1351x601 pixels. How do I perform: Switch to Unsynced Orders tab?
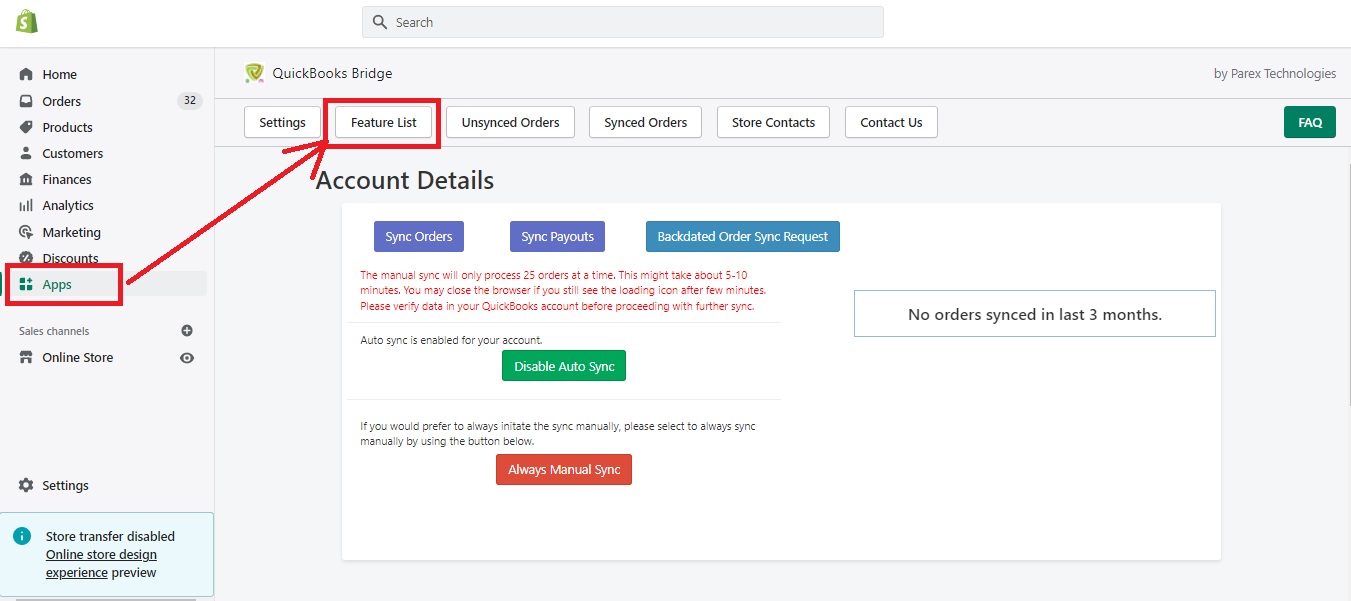[x=510, y=122]
